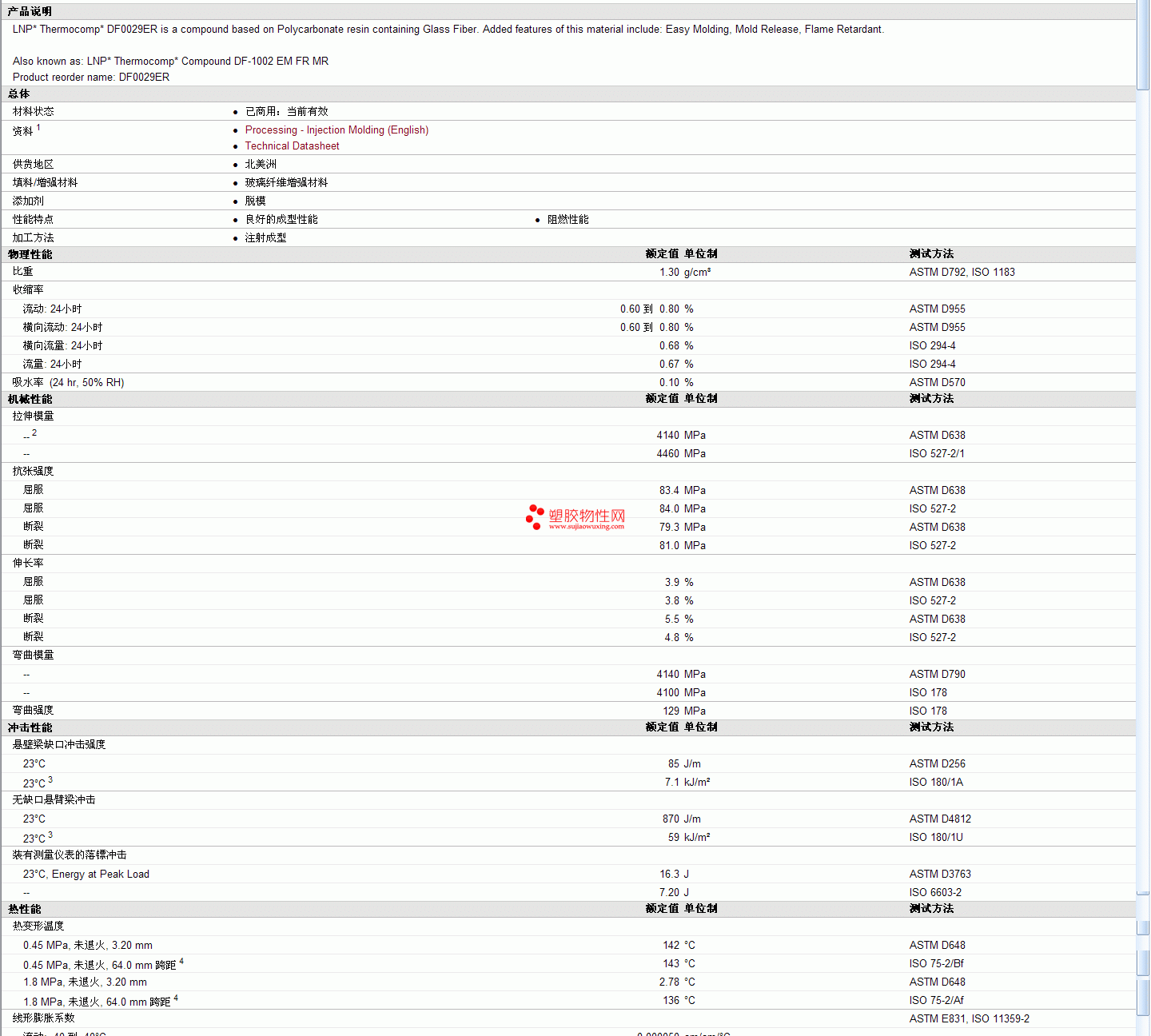Screen dimensions: 1151x1036
Task: Click the '收缩率' row label
Action: (x=28, y=290)
